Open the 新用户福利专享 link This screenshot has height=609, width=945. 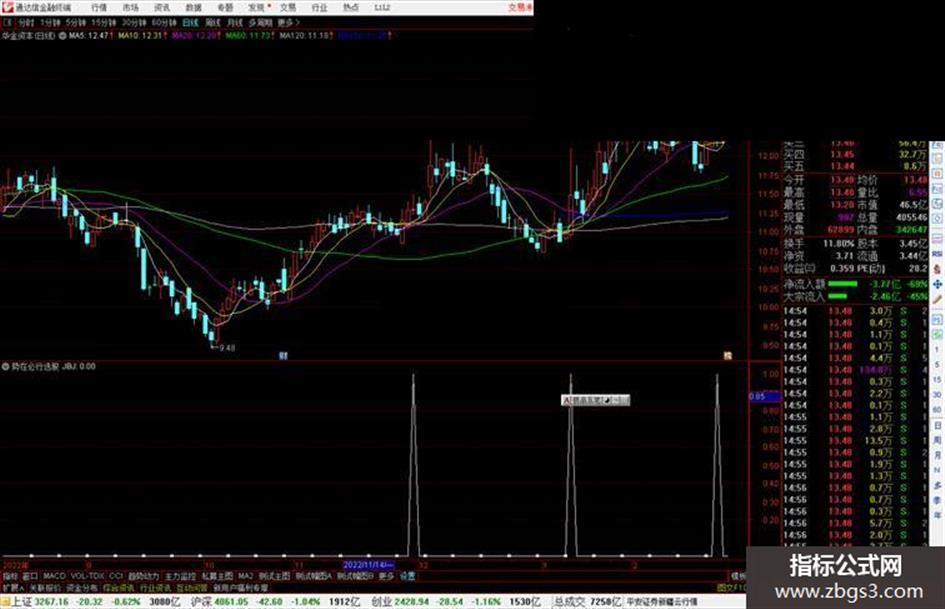(240, 587)
